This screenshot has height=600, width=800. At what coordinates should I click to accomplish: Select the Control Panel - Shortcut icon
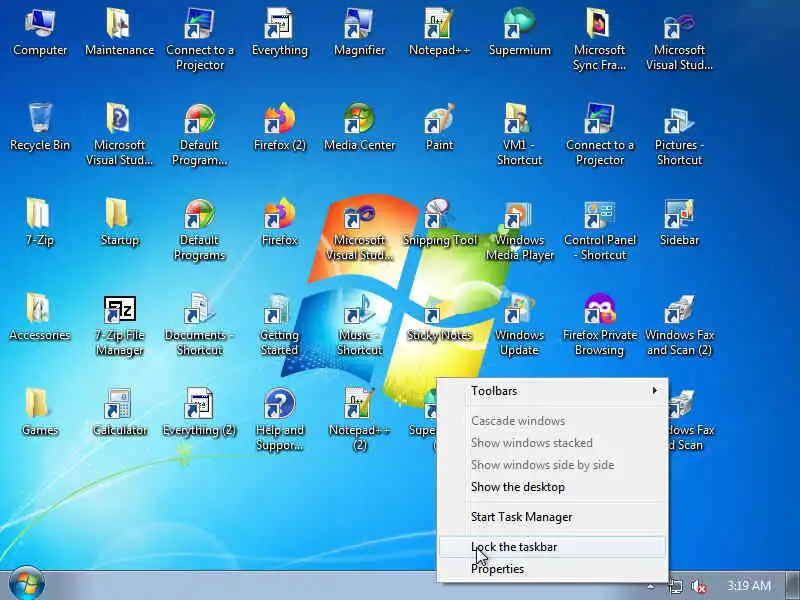click(x=599, y=230)
